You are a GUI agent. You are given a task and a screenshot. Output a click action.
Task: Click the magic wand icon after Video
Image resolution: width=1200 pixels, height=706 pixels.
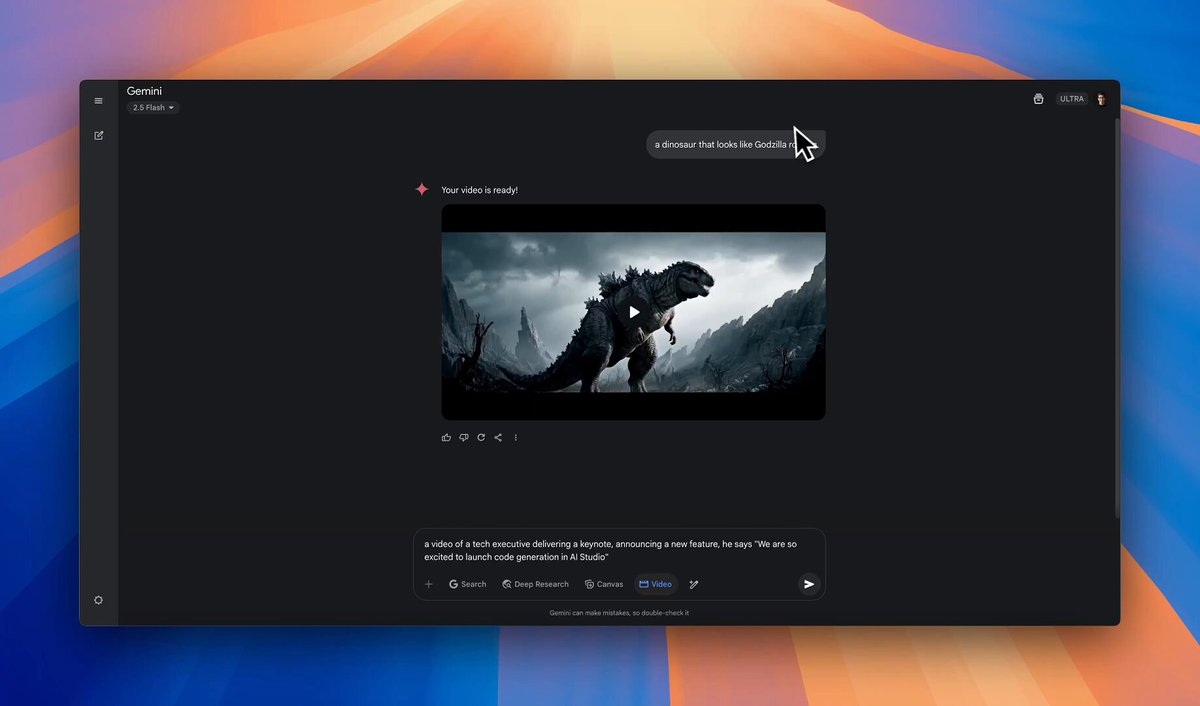[x=694, y=584]
